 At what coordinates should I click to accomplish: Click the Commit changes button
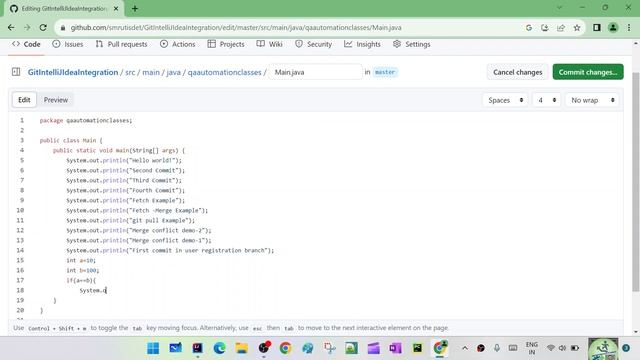pos(588,72)
